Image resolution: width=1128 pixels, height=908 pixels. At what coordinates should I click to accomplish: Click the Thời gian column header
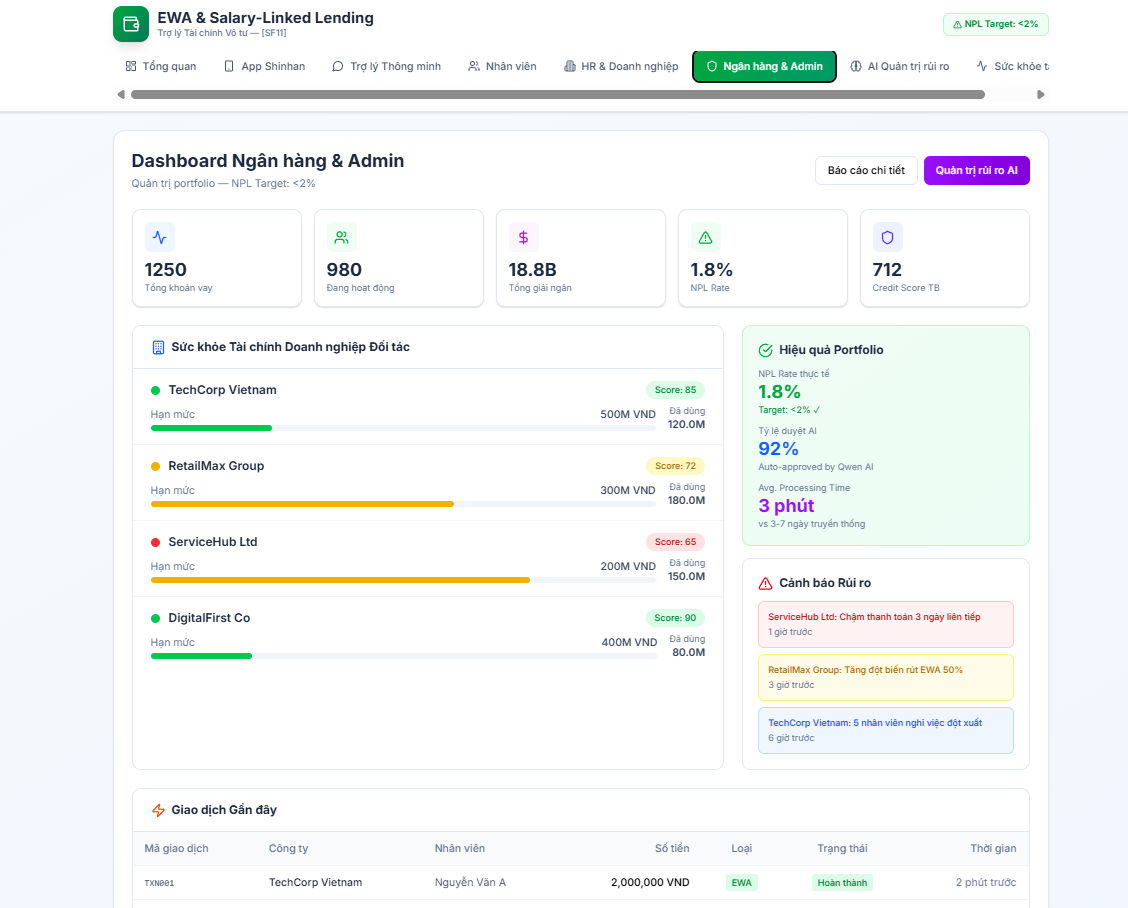point(993,849)
